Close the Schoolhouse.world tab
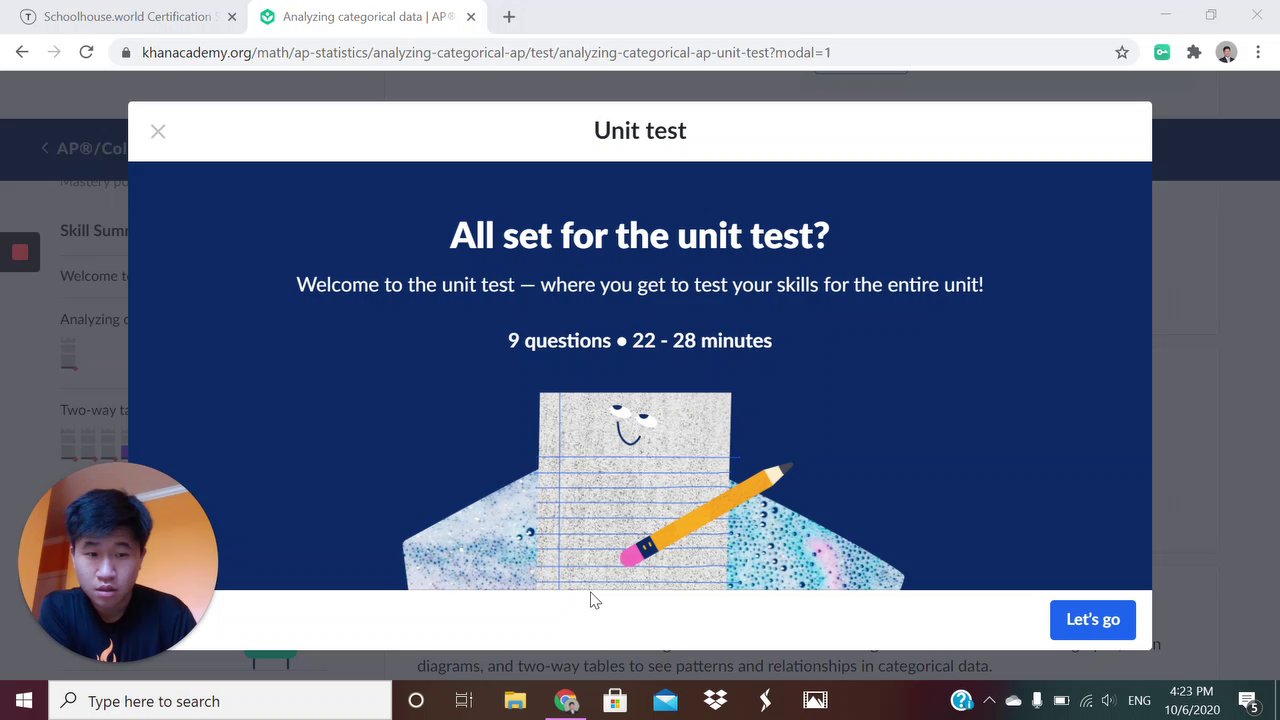Screen dimensions: 1280x720 click(x=232, y=17)
